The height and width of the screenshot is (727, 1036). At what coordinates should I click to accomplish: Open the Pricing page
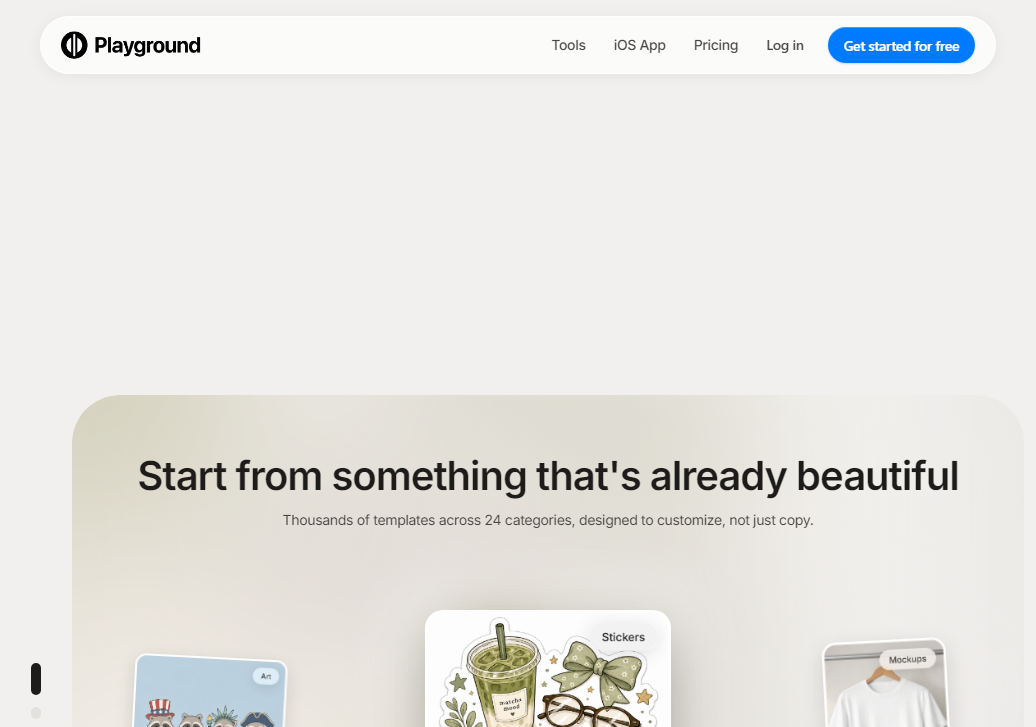tap(716, 45)
